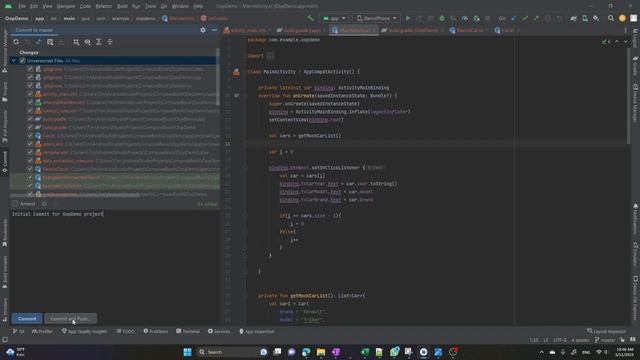
Task: Click the Group By icon in commit toolbar
Action: 76,42
